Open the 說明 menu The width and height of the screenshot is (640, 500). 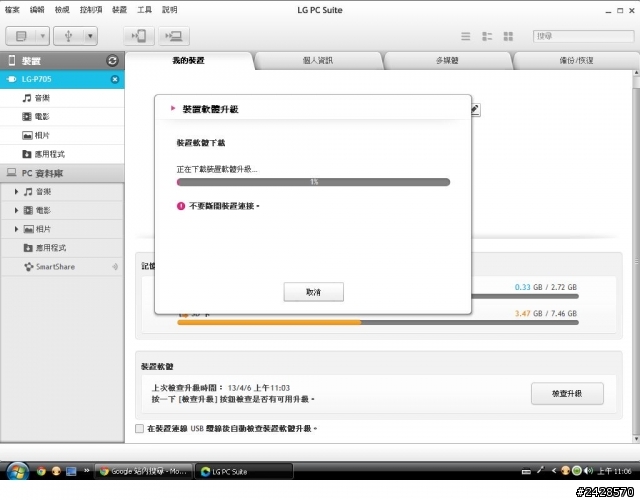coord(170,10)
